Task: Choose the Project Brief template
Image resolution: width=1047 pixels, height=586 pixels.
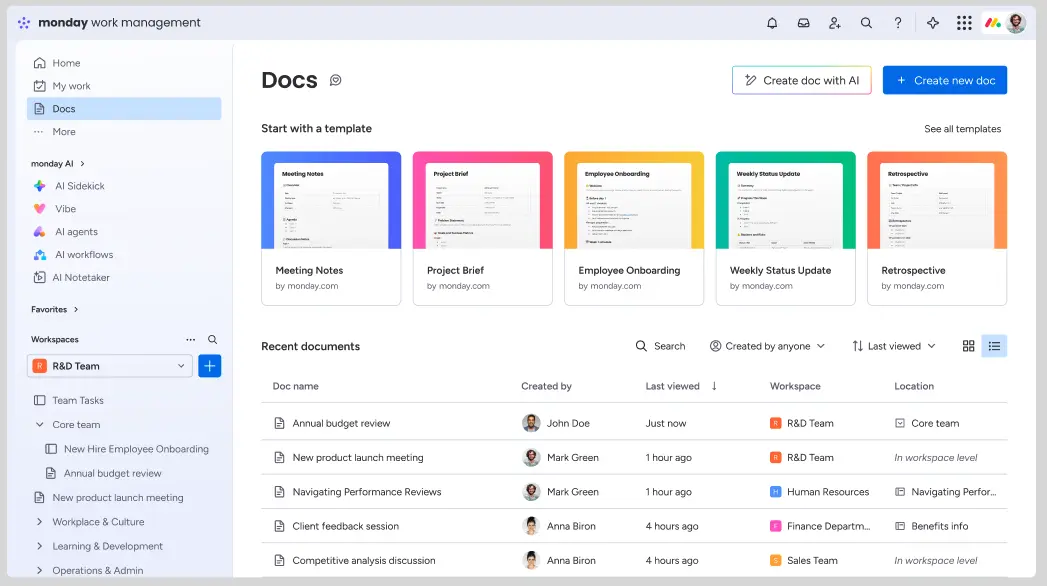Action: (x=483, y=228)
